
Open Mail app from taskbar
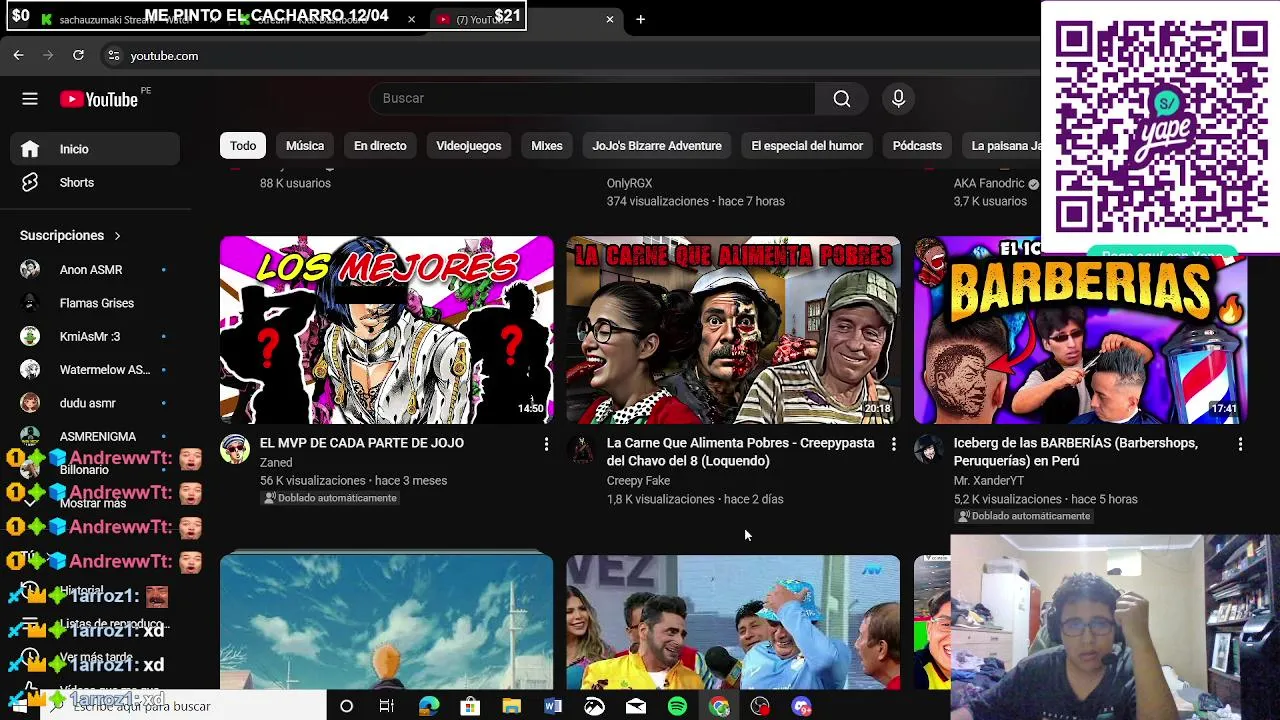pyautogui.click(x=636, y=706)
